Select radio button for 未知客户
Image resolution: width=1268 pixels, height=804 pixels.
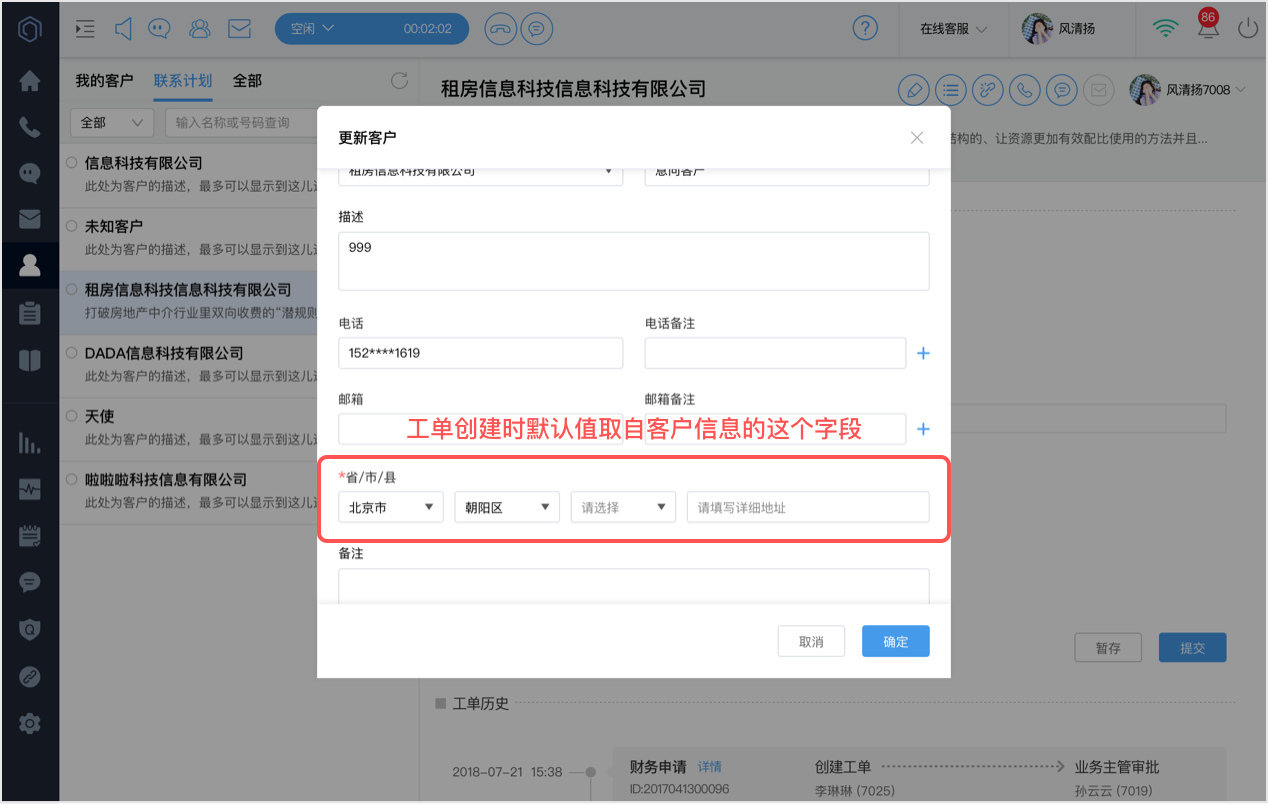[72, 226]
